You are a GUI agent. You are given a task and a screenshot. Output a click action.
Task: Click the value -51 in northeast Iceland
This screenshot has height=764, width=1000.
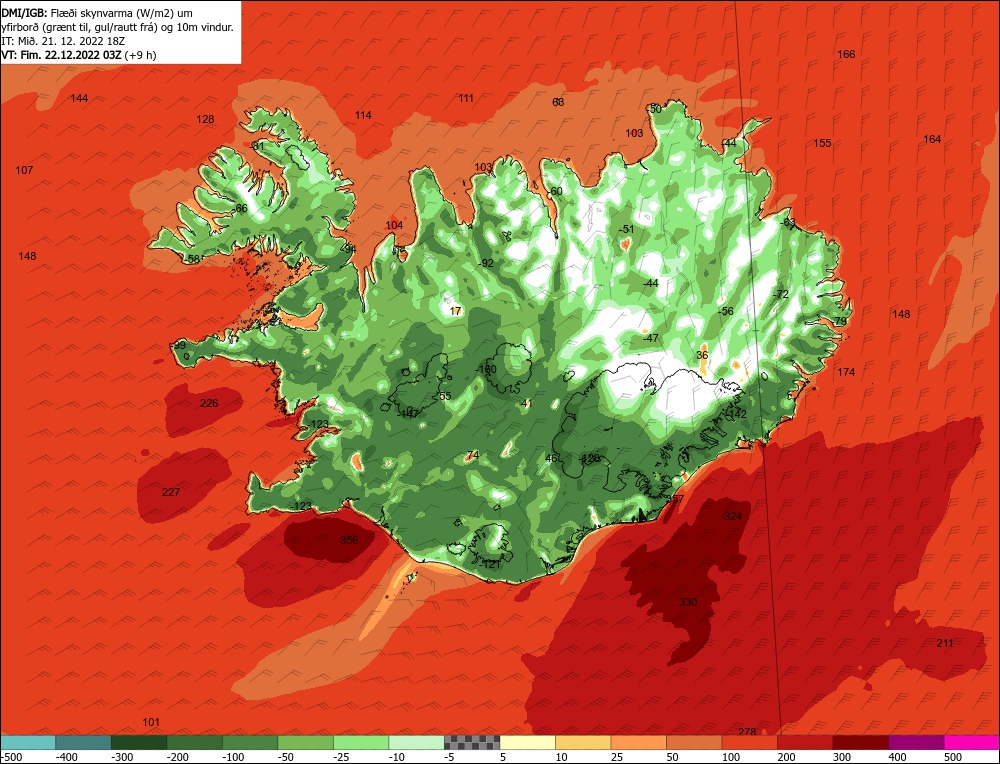click(x=628, y=230)
